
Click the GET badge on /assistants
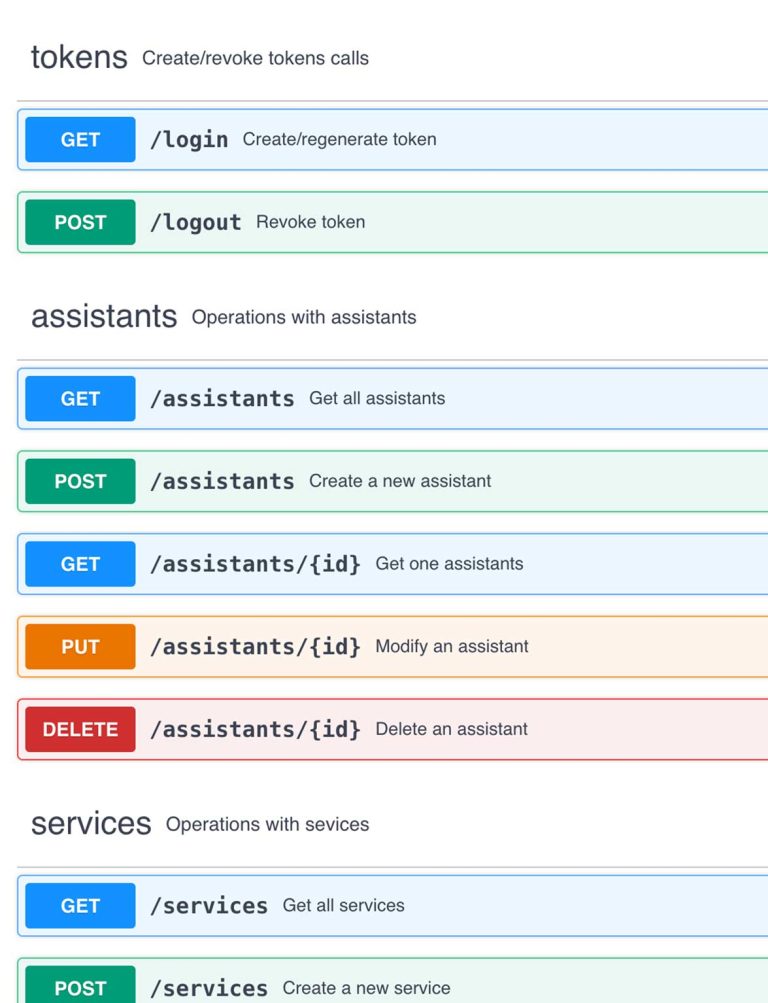[79, 398]
